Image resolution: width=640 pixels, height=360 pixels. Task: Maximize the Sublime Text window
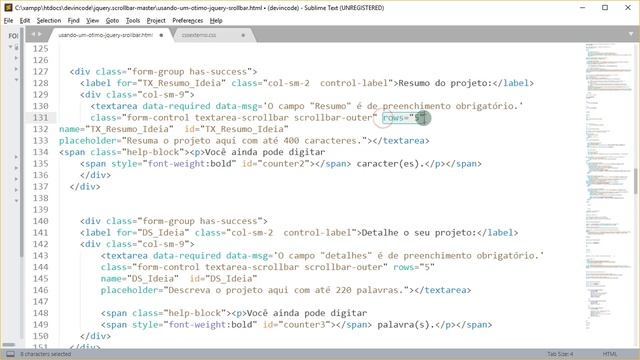(605, 7)
